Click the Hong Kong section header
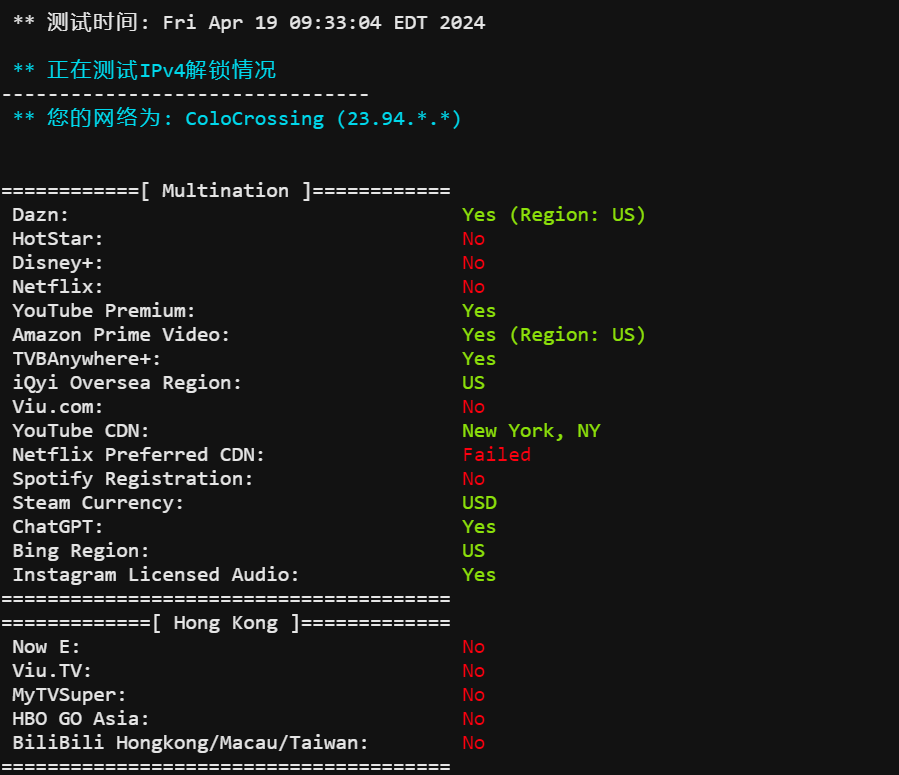The image size is (899, 775). [x=225, y=623]
